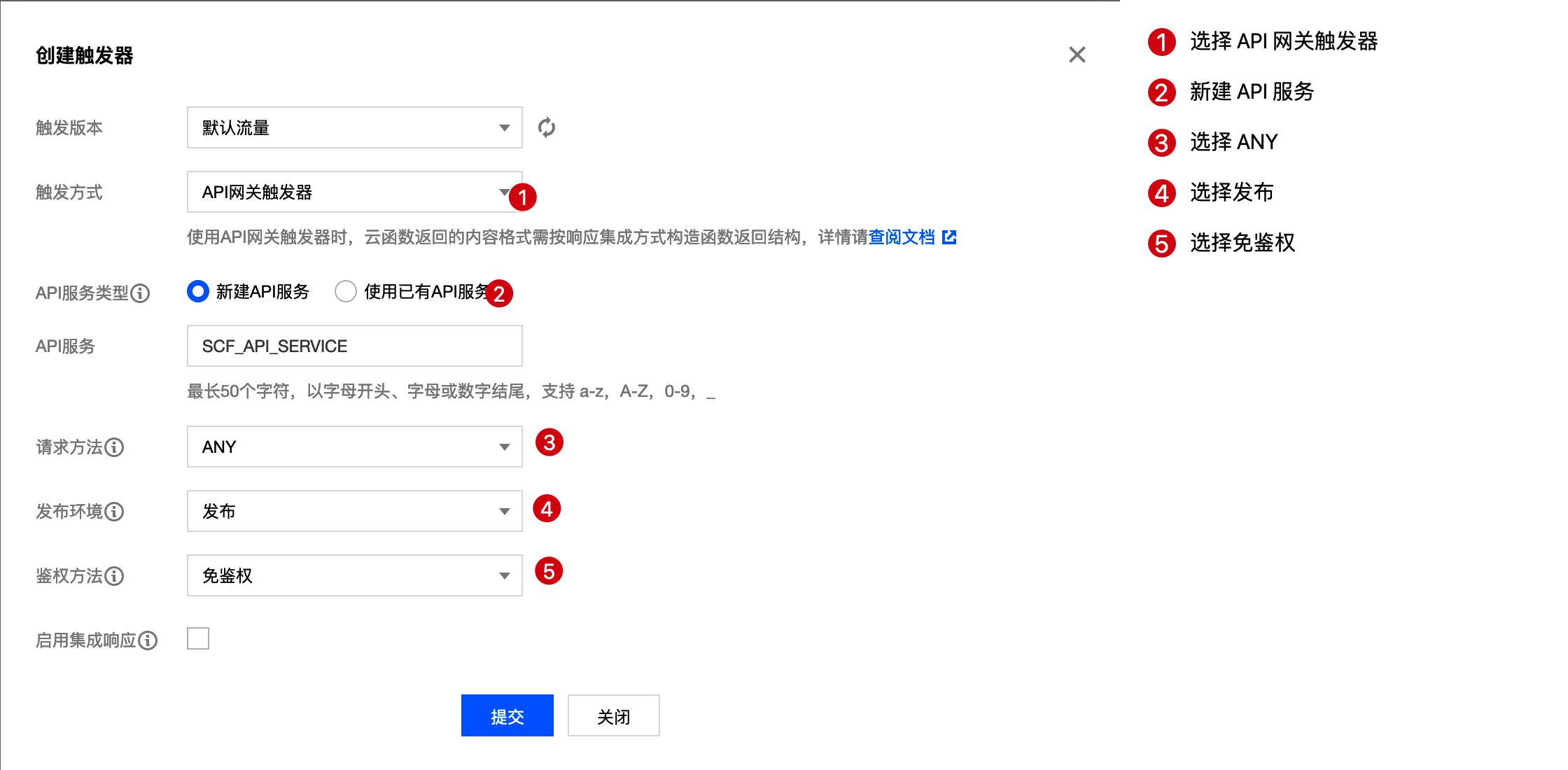The width and height of the screenshot is (1568, 770).
Task: Select 使用已有API服务 radio option
Action: click(x=346, y=291)
